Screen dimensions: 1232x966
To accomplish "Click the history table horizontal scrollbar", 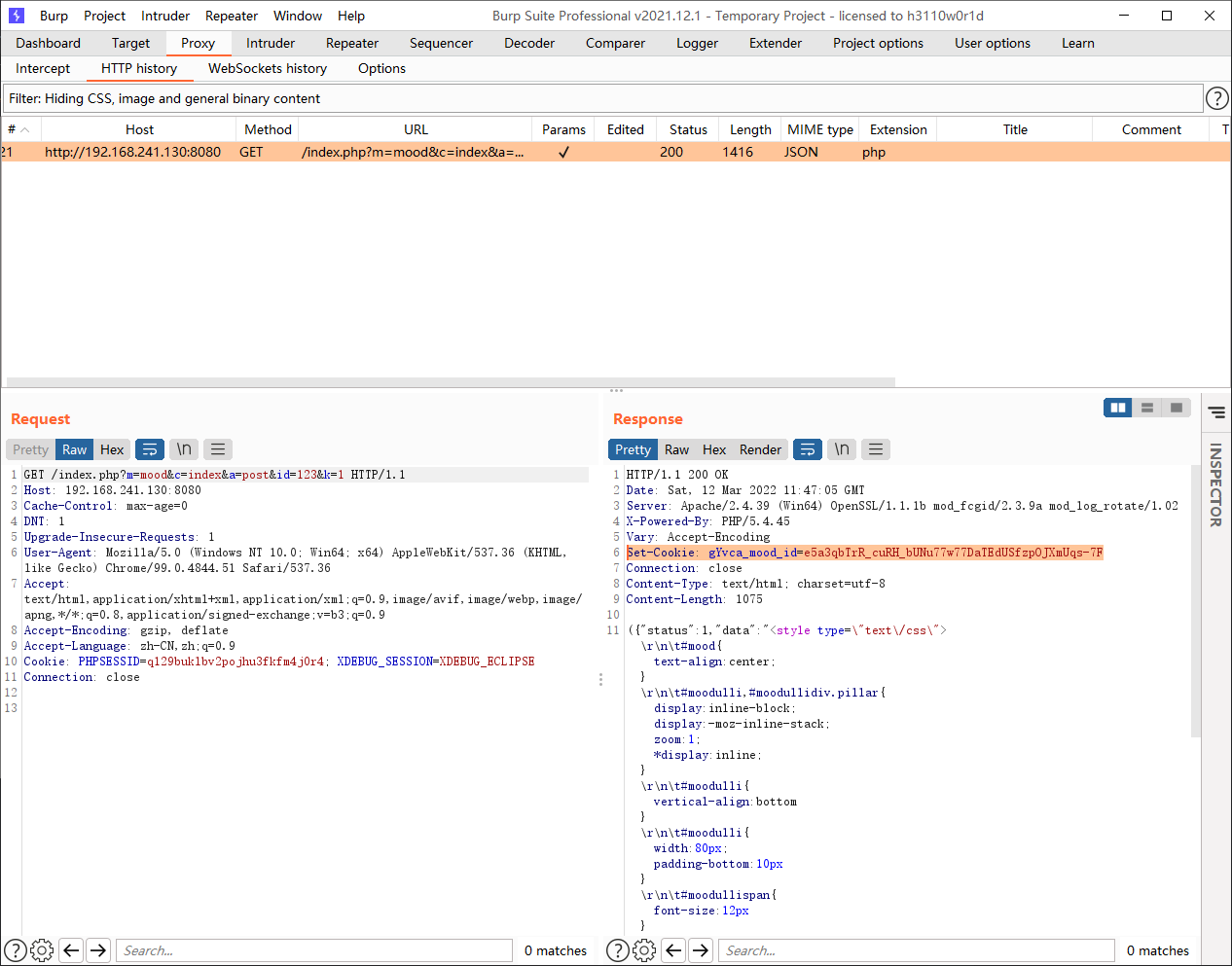I will [x=451, y=382].
